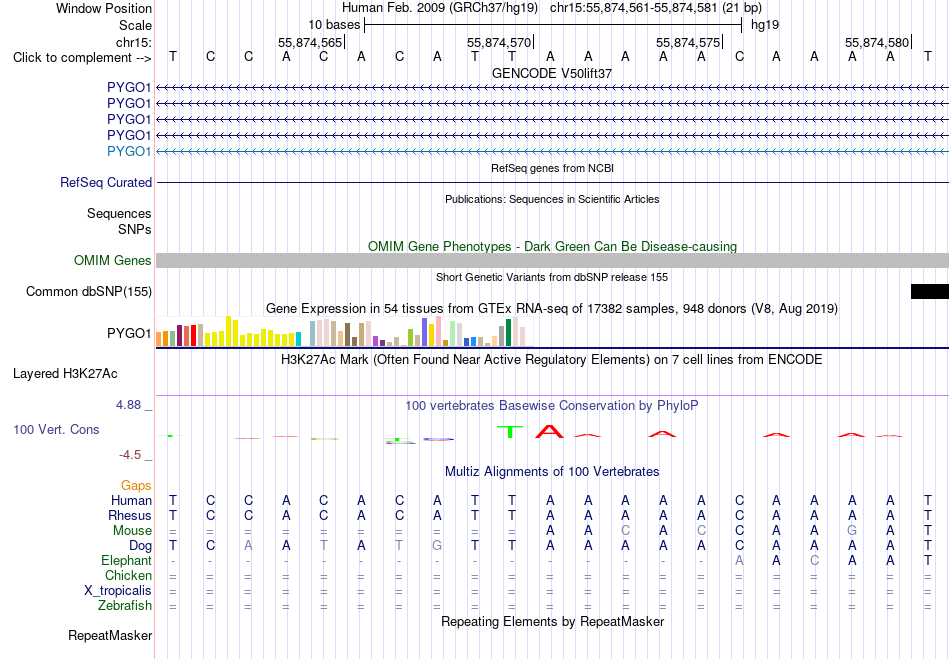This screenshot has height=659, width=950.
Task: Open the GTEx Gene Expression track title
Action: tap(552, 308)
